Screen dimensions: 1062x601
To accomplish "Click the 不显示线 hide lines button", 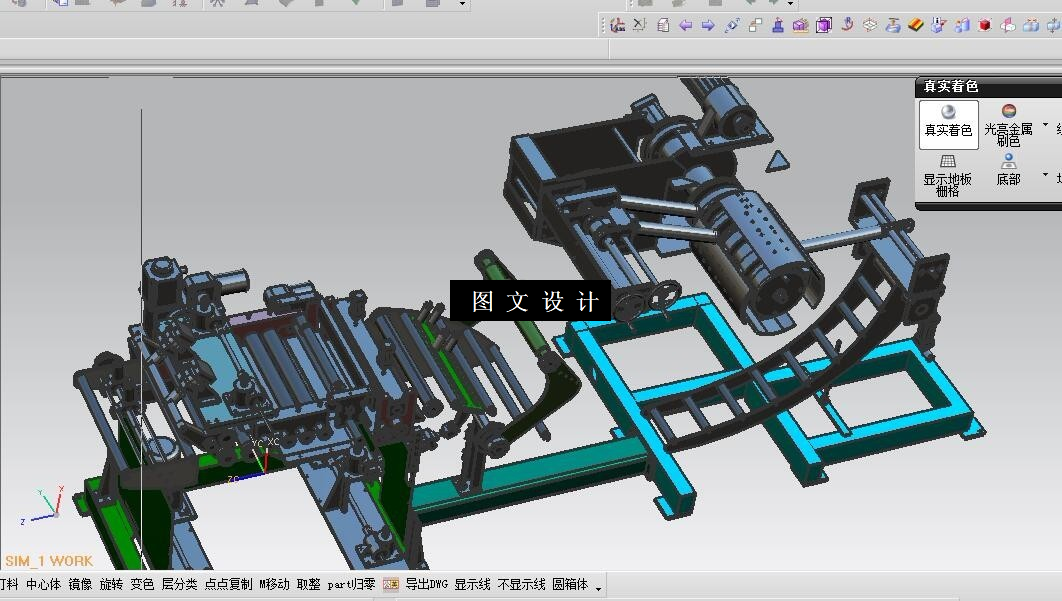I will point(522,584).
